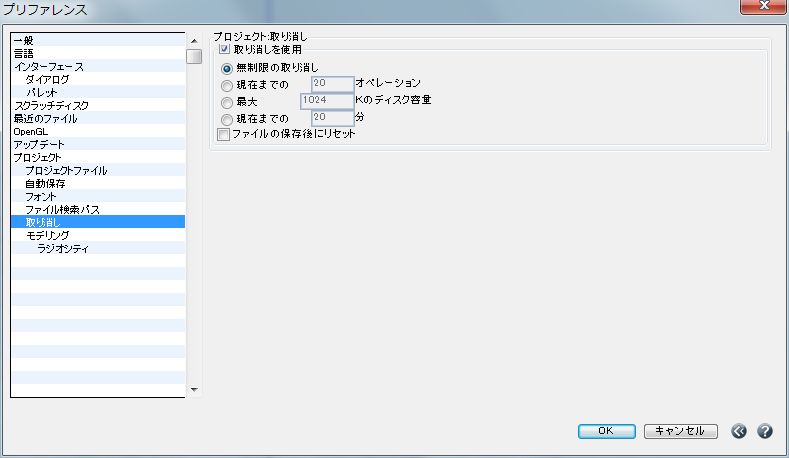Screen dimensions: 789x458
Task: Select the アップデート category
Action: pyautogui.click(x=98, y=144)
